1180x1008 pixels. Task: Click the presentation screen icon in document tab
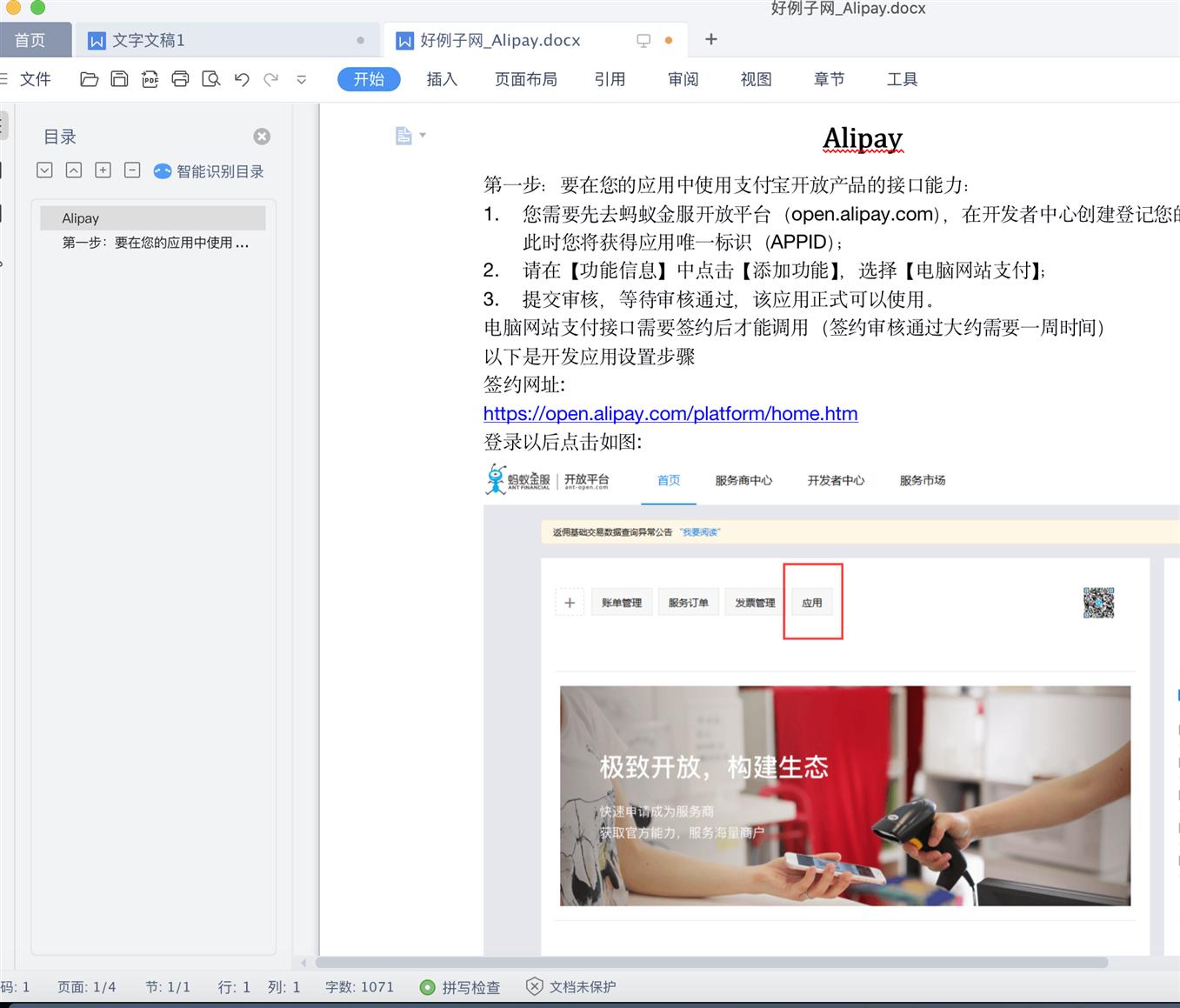[x=643, y=40]
